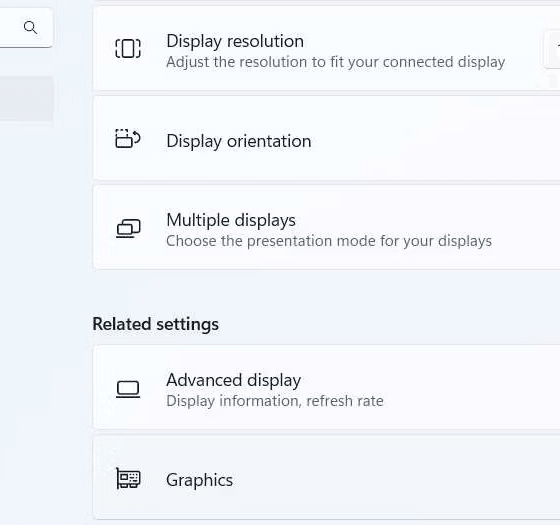Click the Multiple displays monitors icon
This screenshot has width=560, height=525.
coord(128,228)
